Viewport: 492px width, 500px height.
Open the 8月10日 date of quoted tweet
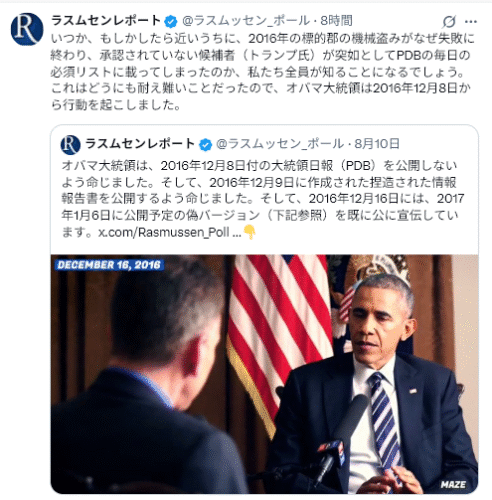[x=377, y=144]
